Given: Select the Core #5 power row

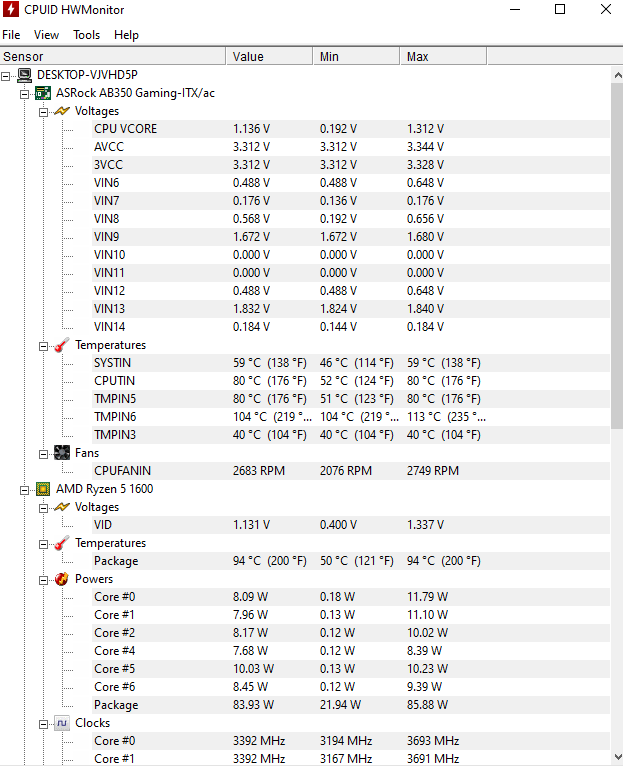Looking at the screenshot, I should click(x=351, y=669).
